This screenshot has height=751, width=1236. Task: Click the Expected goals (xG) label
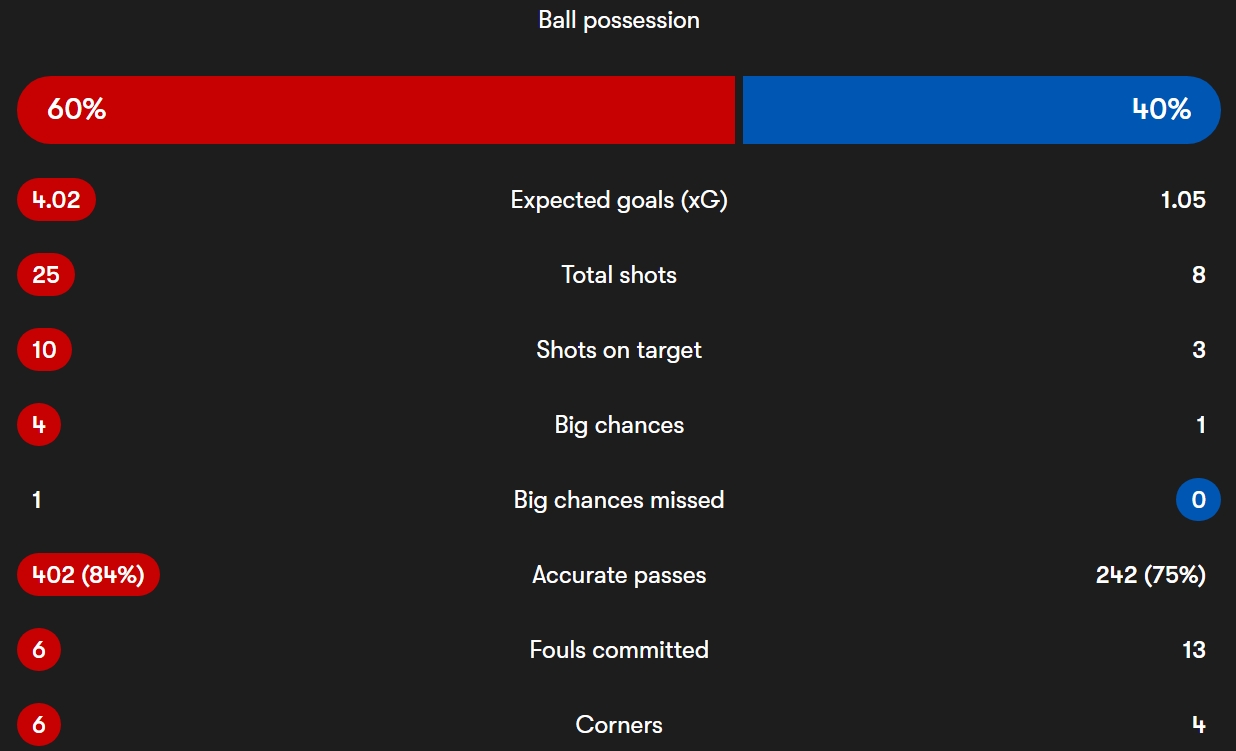coord(619,200)
